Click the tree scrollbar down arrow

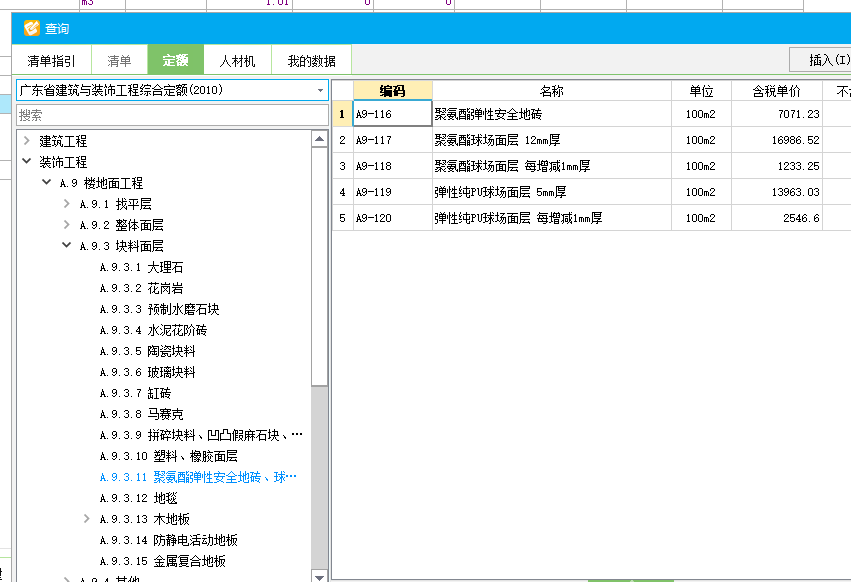(320, 577)
